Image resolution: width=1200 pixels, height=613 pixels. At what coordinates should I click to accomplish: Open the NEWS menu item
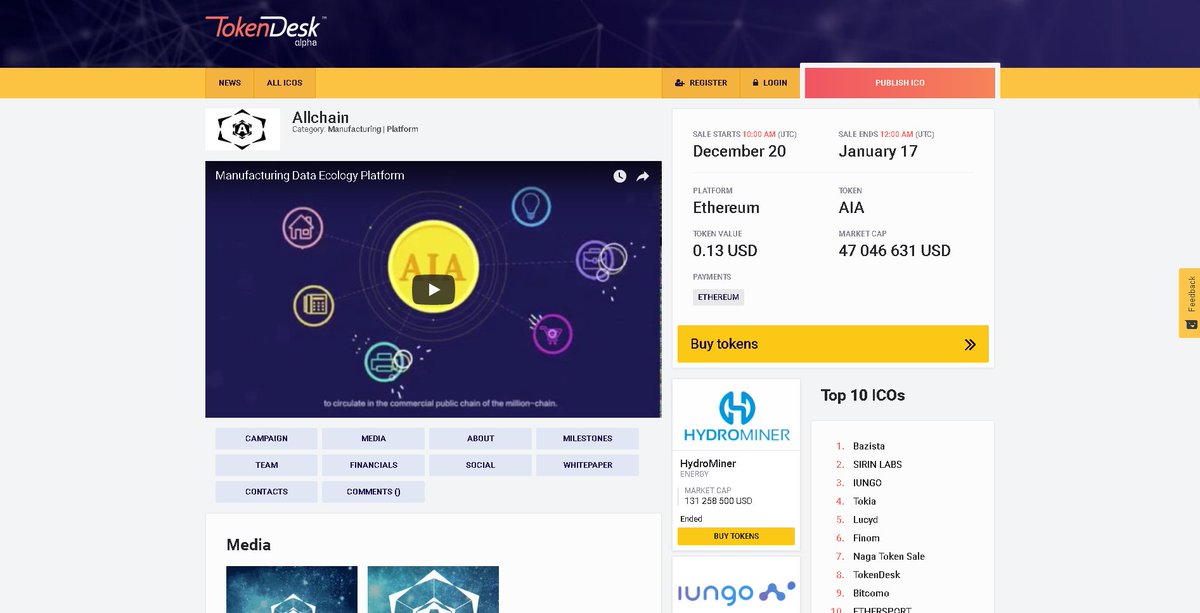[x=230, y=83]
